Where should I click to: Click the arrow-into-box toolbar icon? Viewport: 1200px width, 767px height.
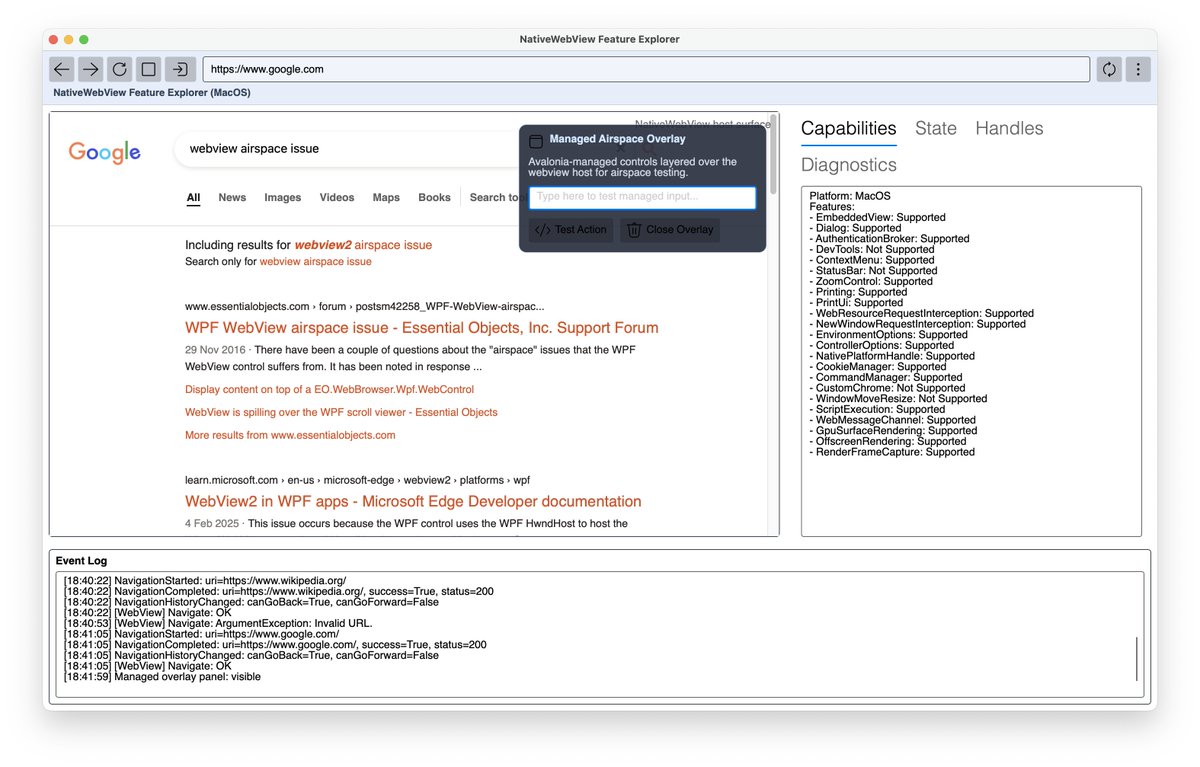click(180, 69)
